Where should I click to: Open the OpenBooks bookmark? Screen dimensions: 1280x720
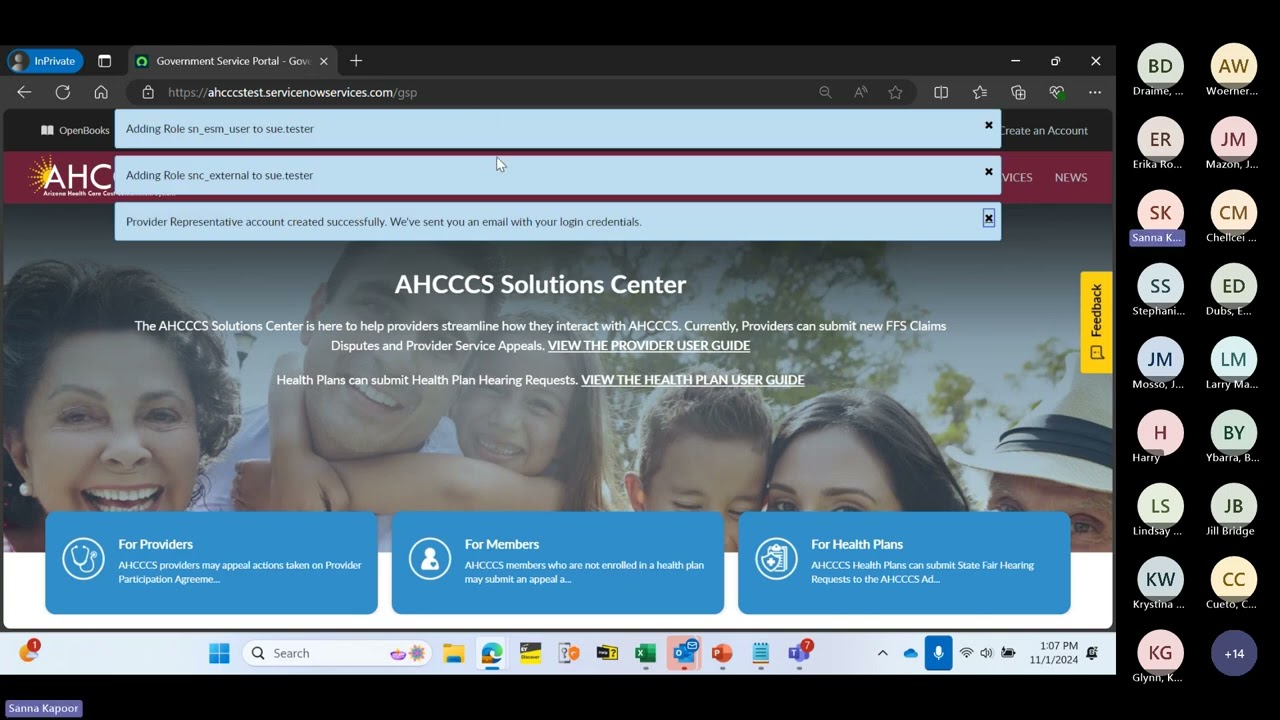tap(75, 130)
